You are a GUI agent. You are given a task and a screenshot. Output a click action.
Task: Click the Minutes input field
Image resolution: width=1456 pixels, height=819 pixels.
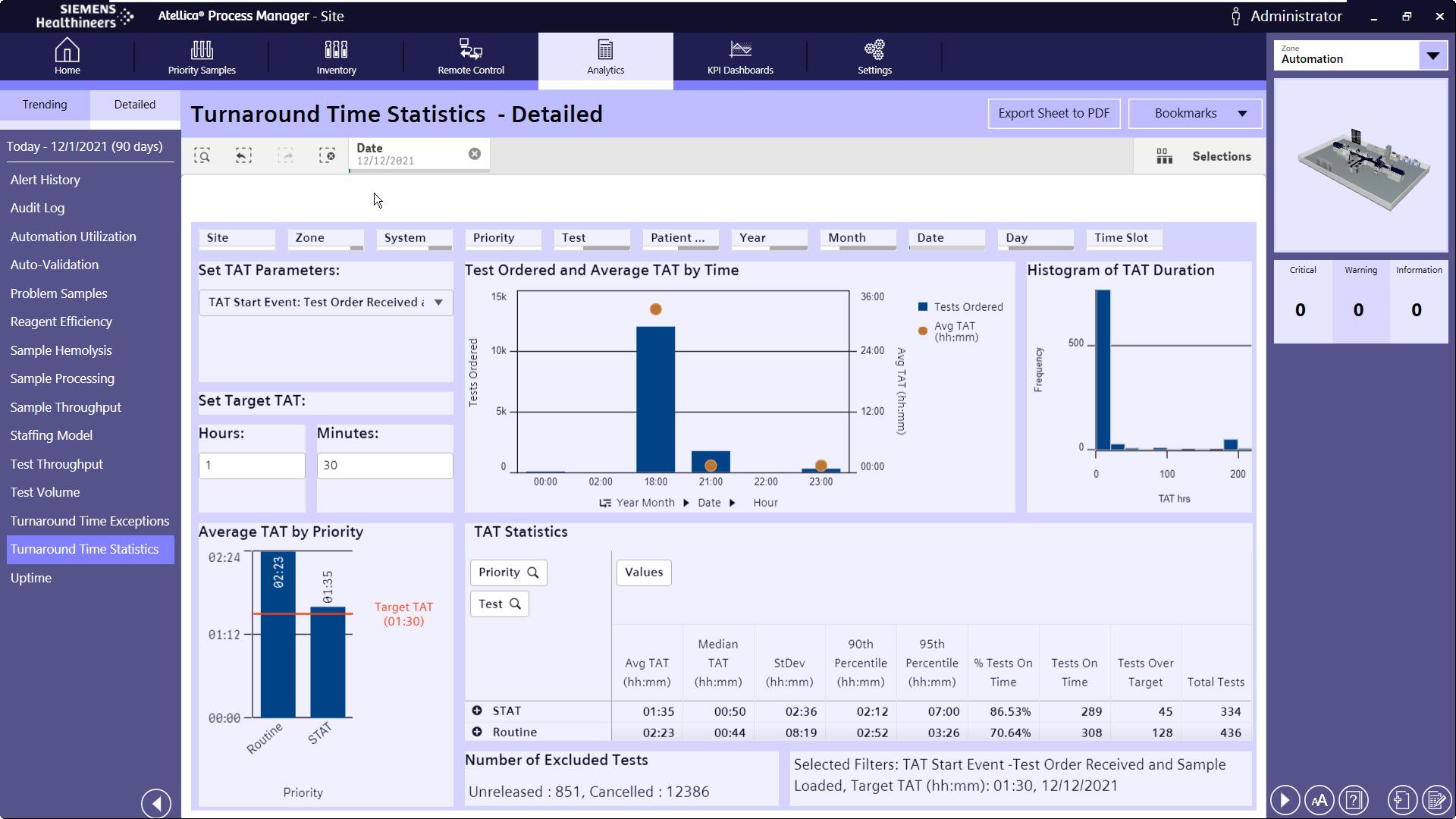384,466
